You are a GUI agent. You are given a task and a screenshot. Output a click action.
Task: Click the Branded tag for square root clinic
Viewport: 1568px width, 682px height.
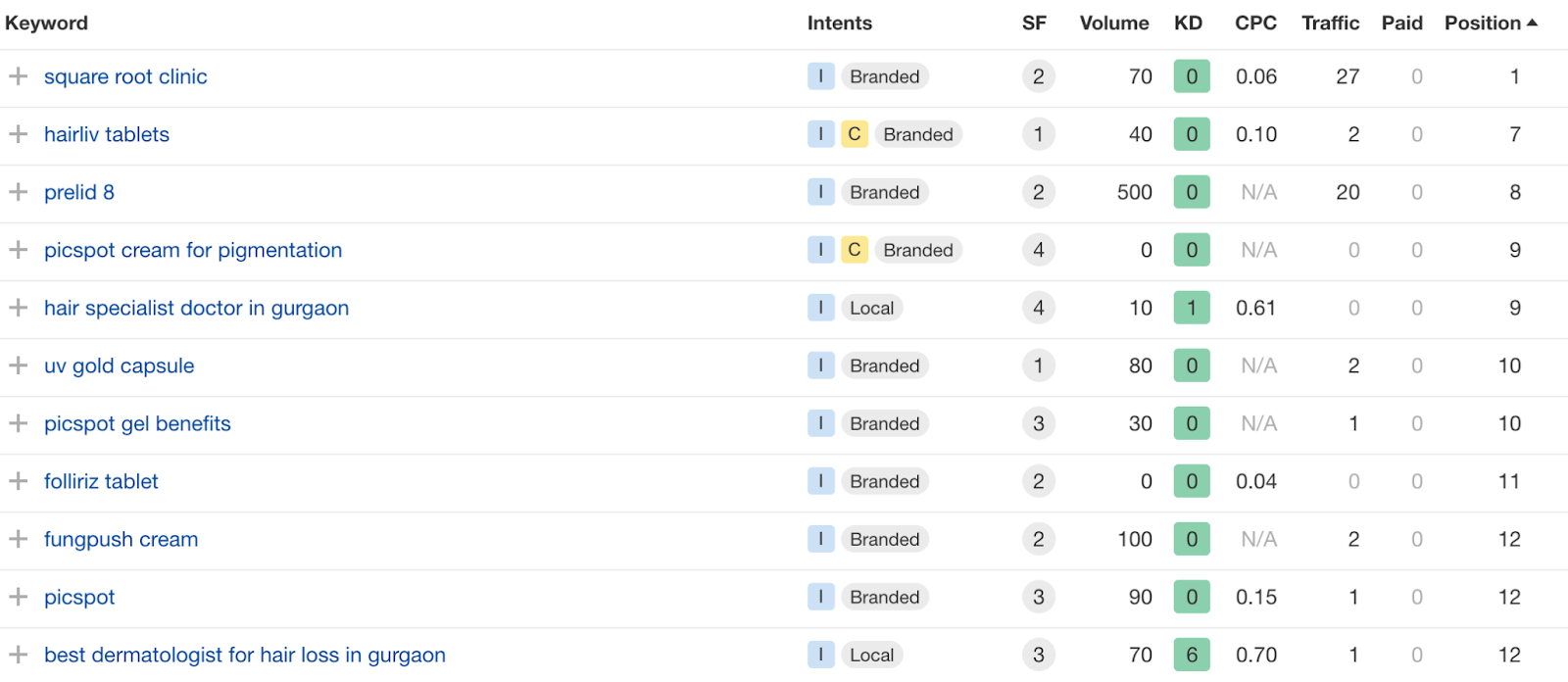point(885,76)
